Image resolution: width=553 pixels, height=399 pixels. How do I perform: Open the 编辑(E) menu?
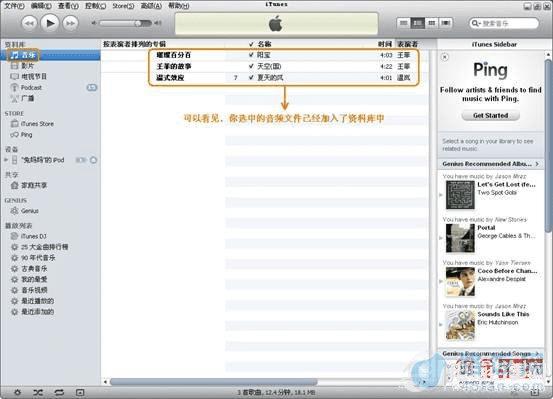click(x=41, y=6)
